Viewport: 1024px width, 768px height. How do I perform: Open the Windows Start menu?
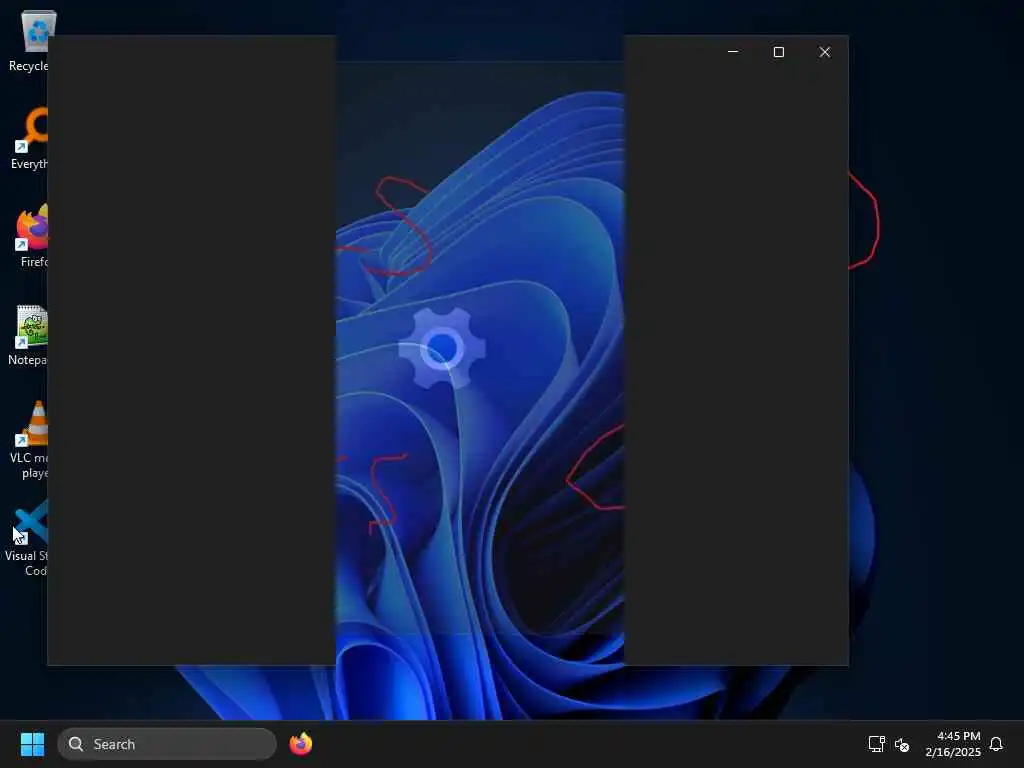(x=32, y=744)
